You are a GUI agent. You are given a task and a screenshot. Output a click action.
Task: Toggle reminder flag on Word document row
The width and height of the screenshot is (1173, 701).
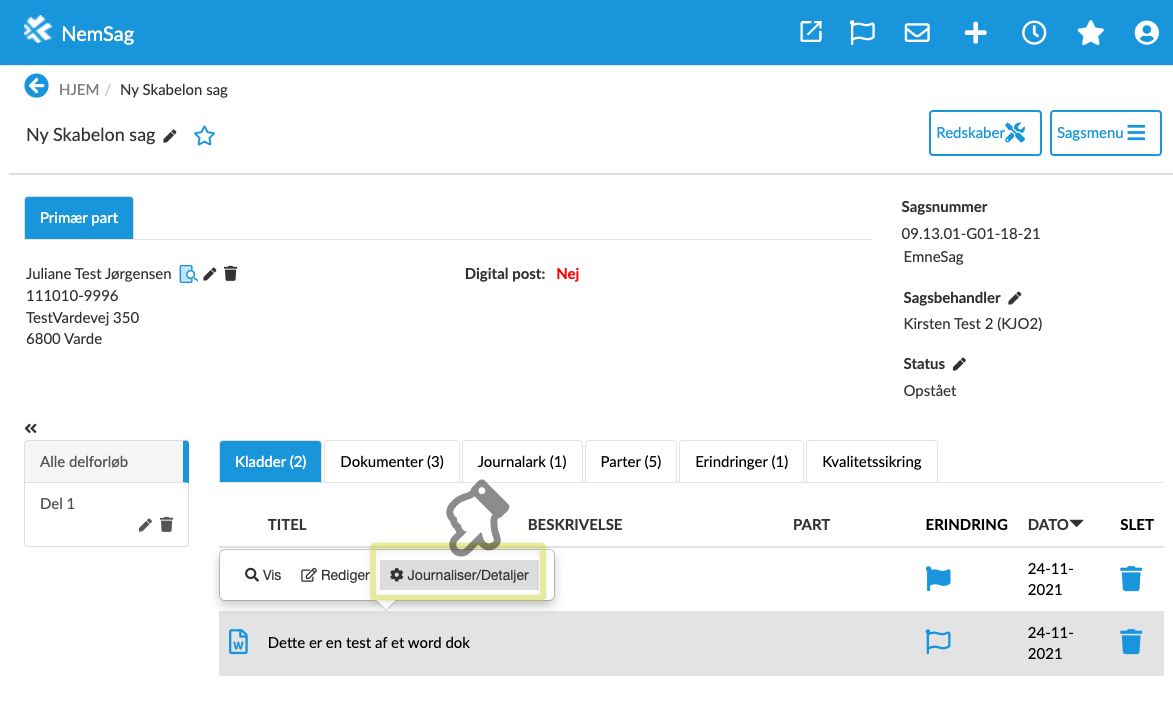[938, 642]
